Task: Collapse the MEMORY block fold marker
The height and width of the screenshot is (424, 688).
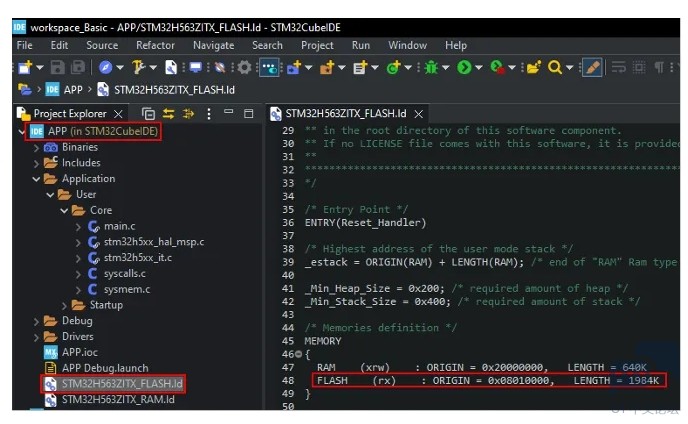Action: [x=298, y=354]
